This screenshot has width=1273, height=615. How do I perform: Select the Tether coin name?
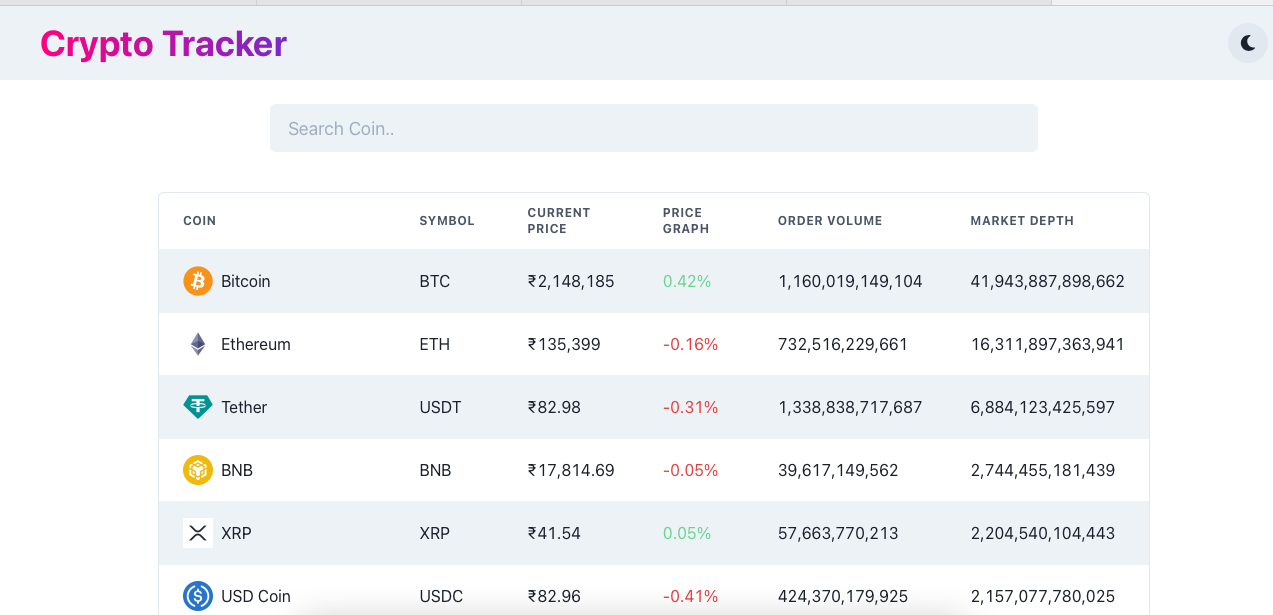[x=244, y=407]
